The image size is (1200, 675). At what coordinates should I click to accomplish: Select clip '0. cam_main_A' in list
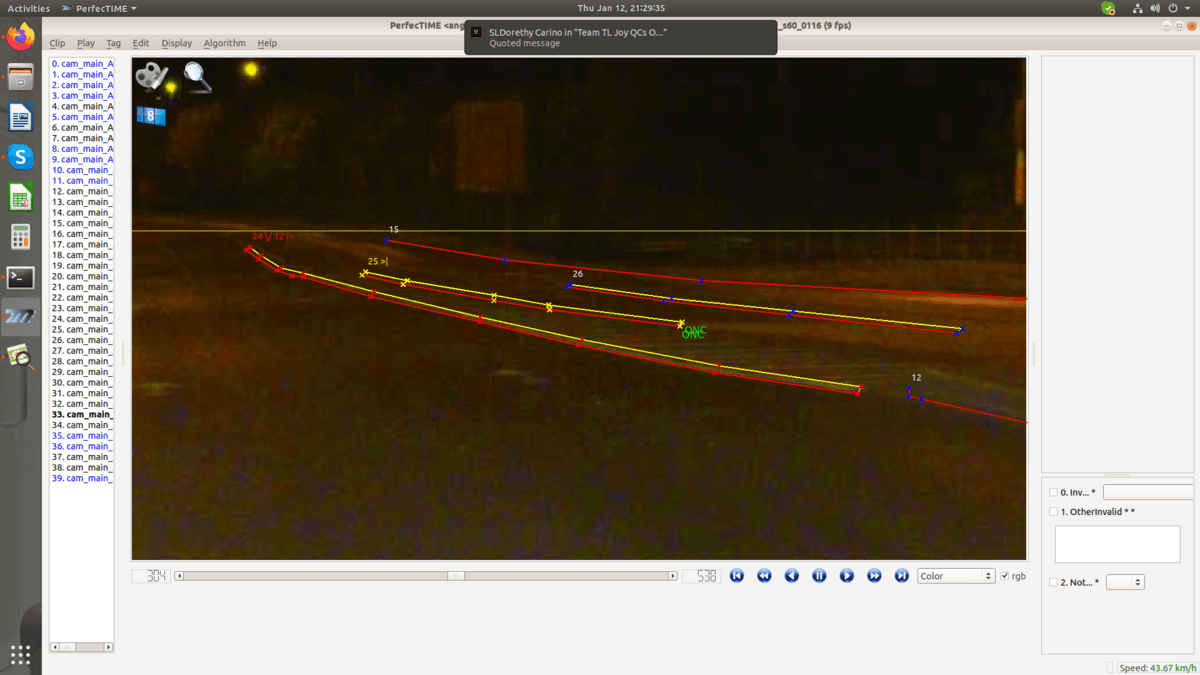[82, 63]
